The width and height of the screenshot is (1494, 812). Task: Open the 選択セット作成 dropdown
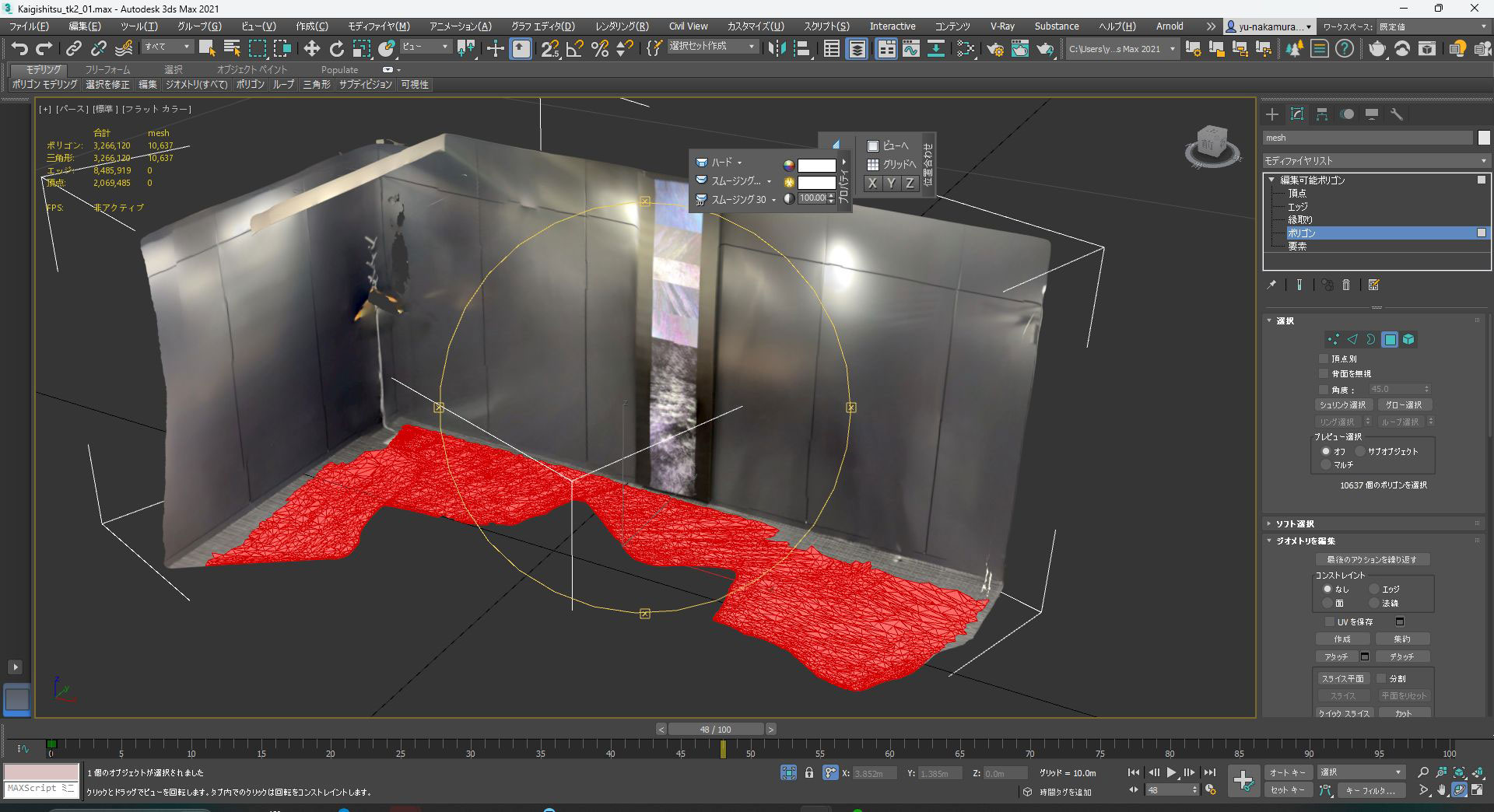point(712,47)
